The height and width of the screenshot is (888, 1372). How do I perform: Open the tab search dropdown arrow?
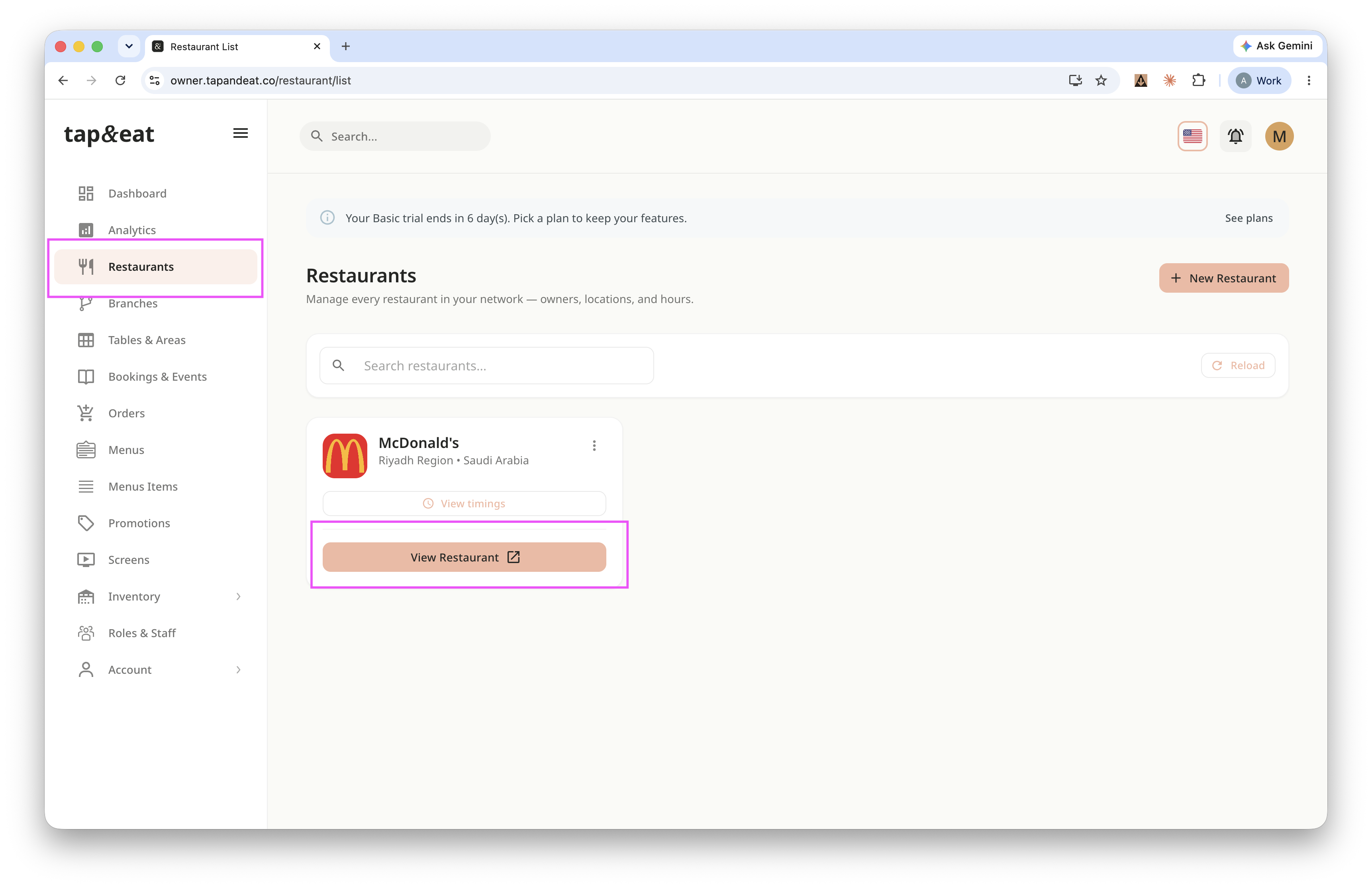click(129, 46)
